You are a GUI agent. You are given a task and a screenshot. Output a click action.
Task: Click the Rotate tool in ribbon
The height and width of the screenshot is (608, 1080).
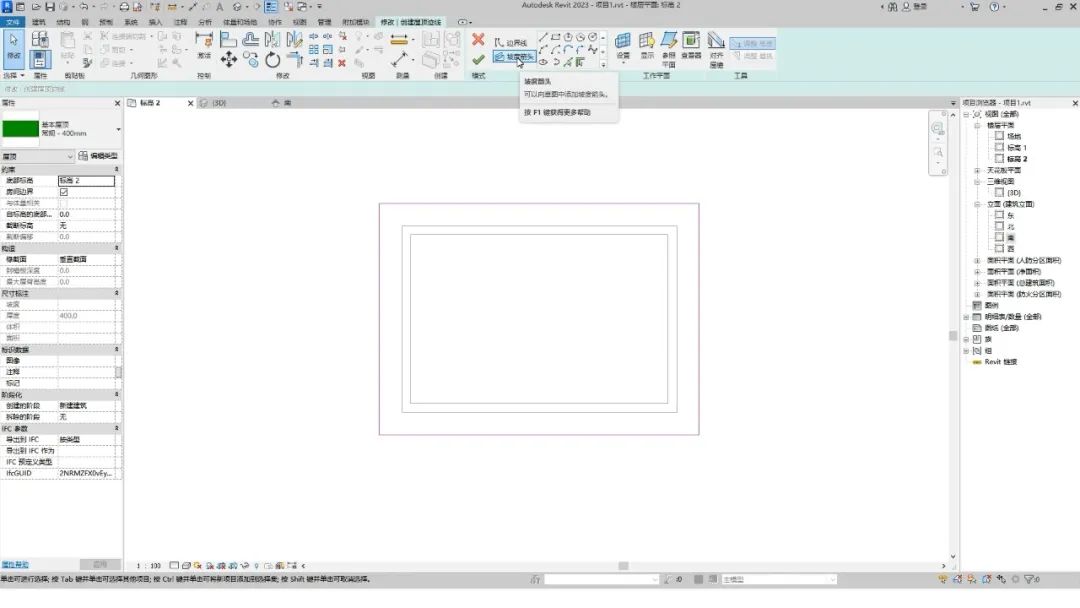(272, 60)
